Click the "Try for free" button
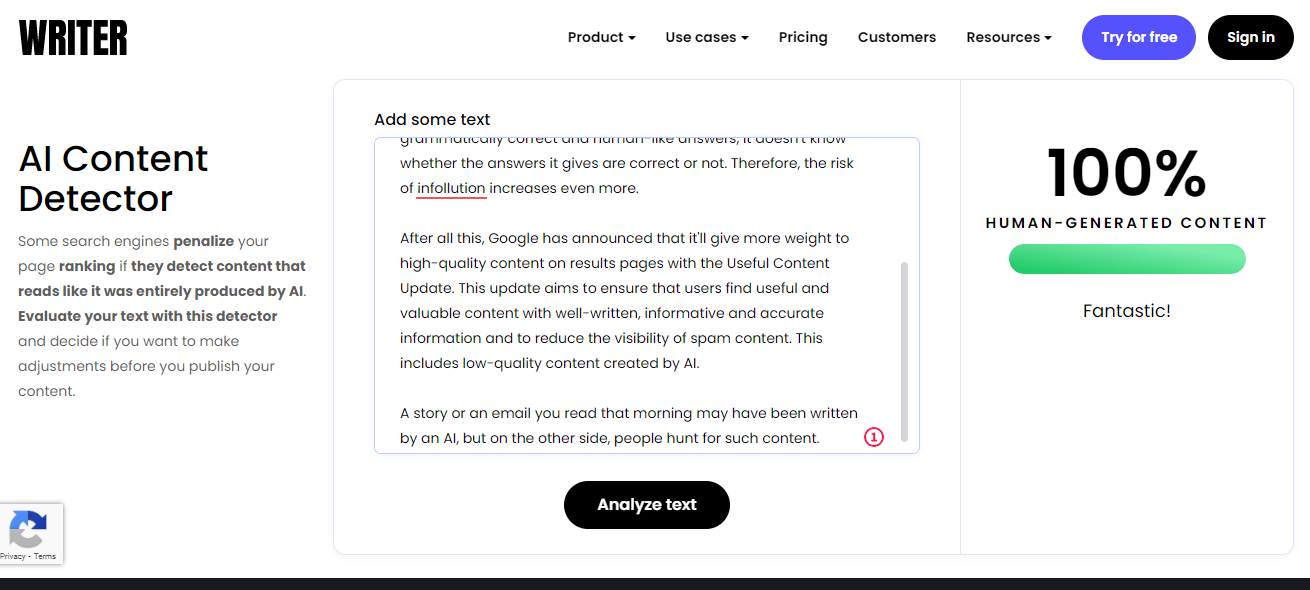 pyautogui.click(x=1138, y=37)
